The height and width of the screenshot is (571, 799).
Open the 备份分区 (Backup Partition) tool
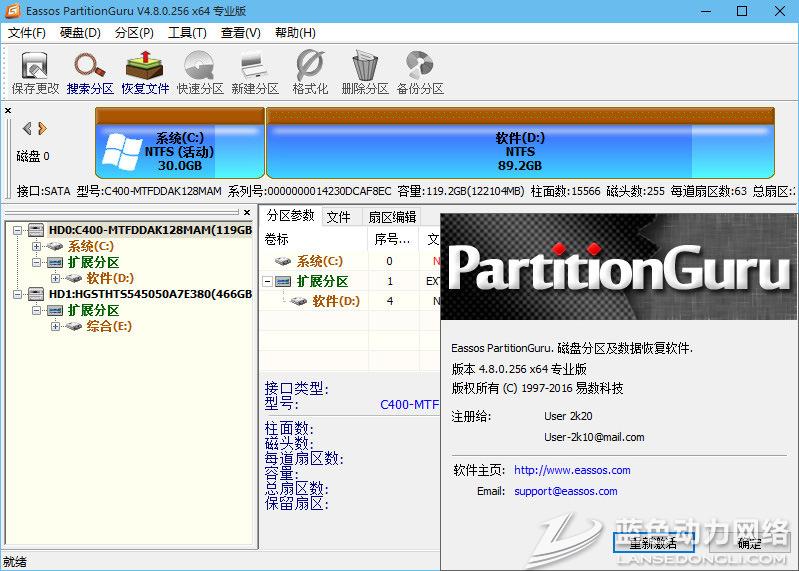point(419,73)
